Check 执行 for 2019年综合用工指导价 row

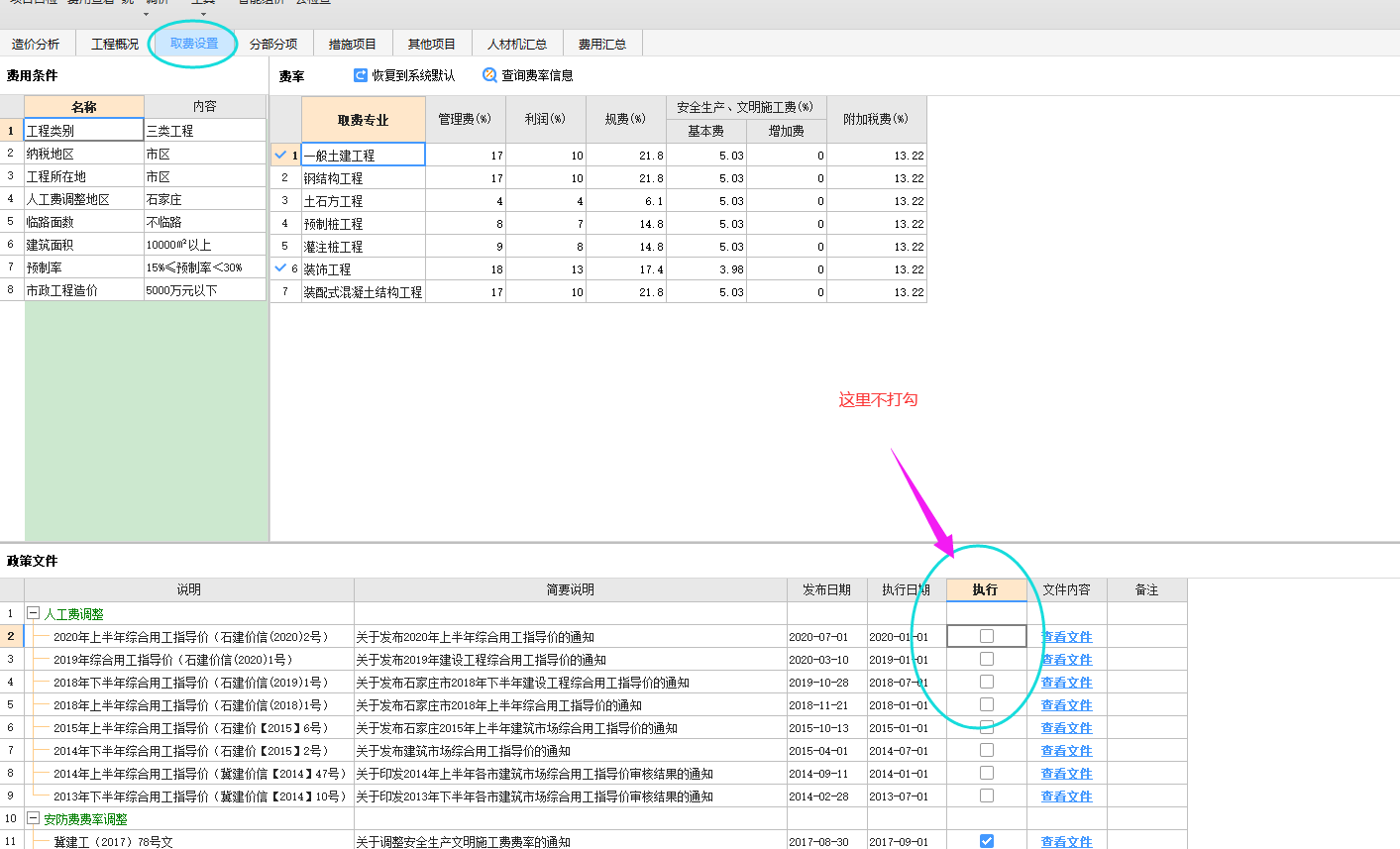[987, 659]
